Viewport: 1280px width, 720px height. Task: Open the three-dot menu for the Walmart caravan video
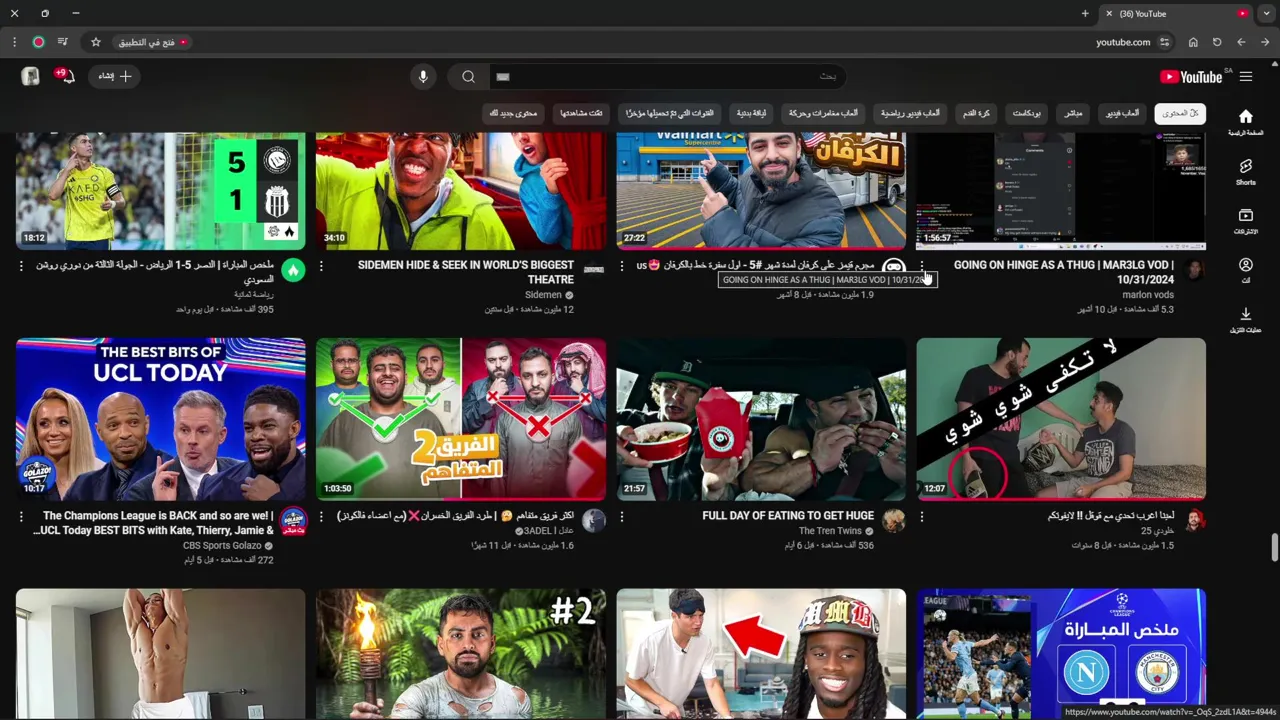click(x=622, y=266)
